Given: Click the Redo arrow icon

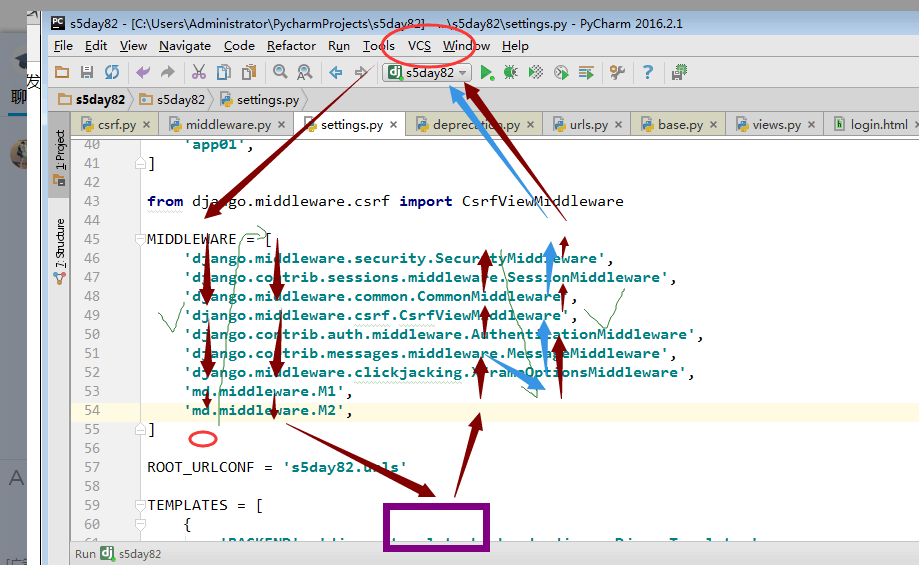Looking at the screenshot, I should (x=168, y=72).
